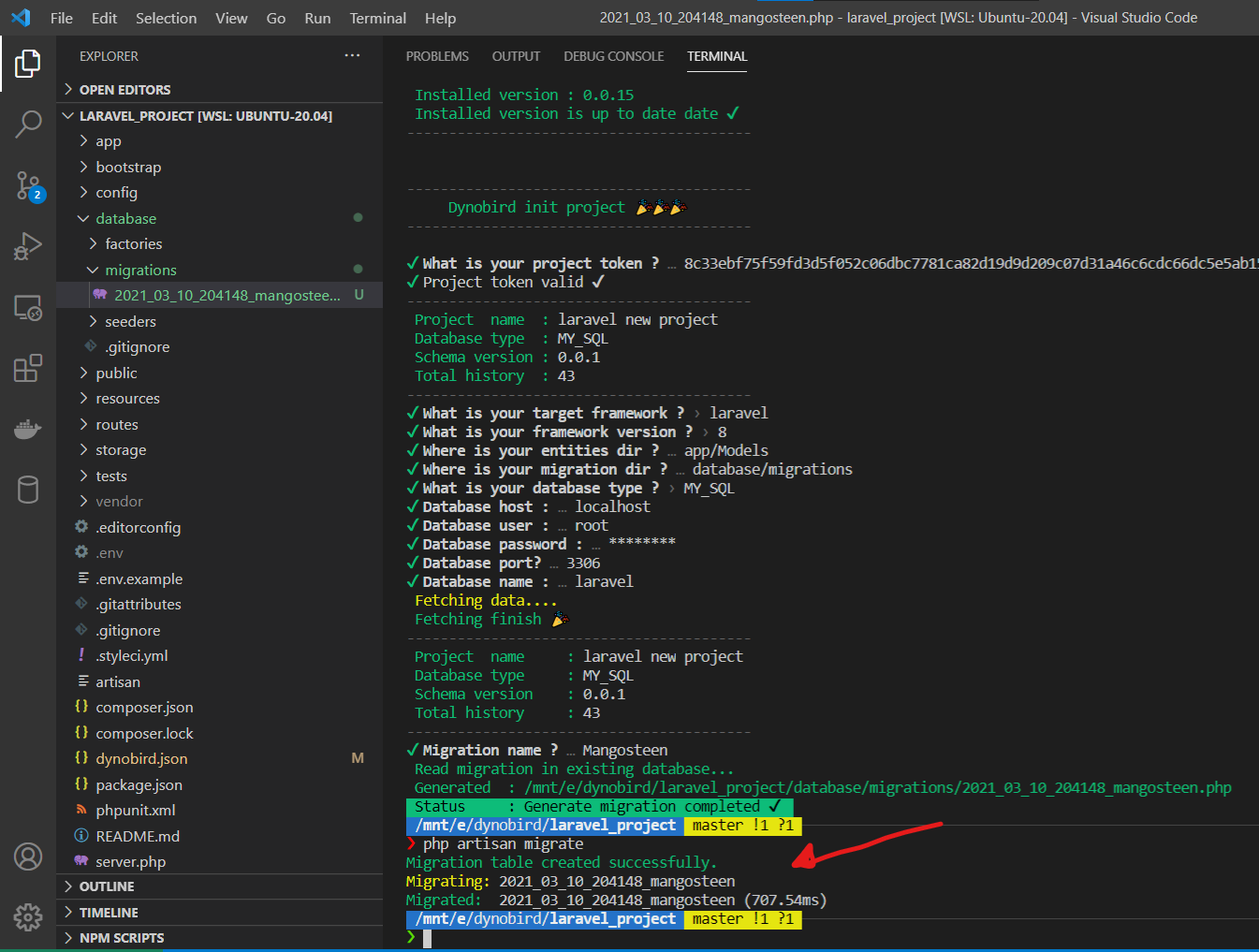The image size is (1259, 952).
Task: Open the Edit menu
Action: (x=104, y=18)
